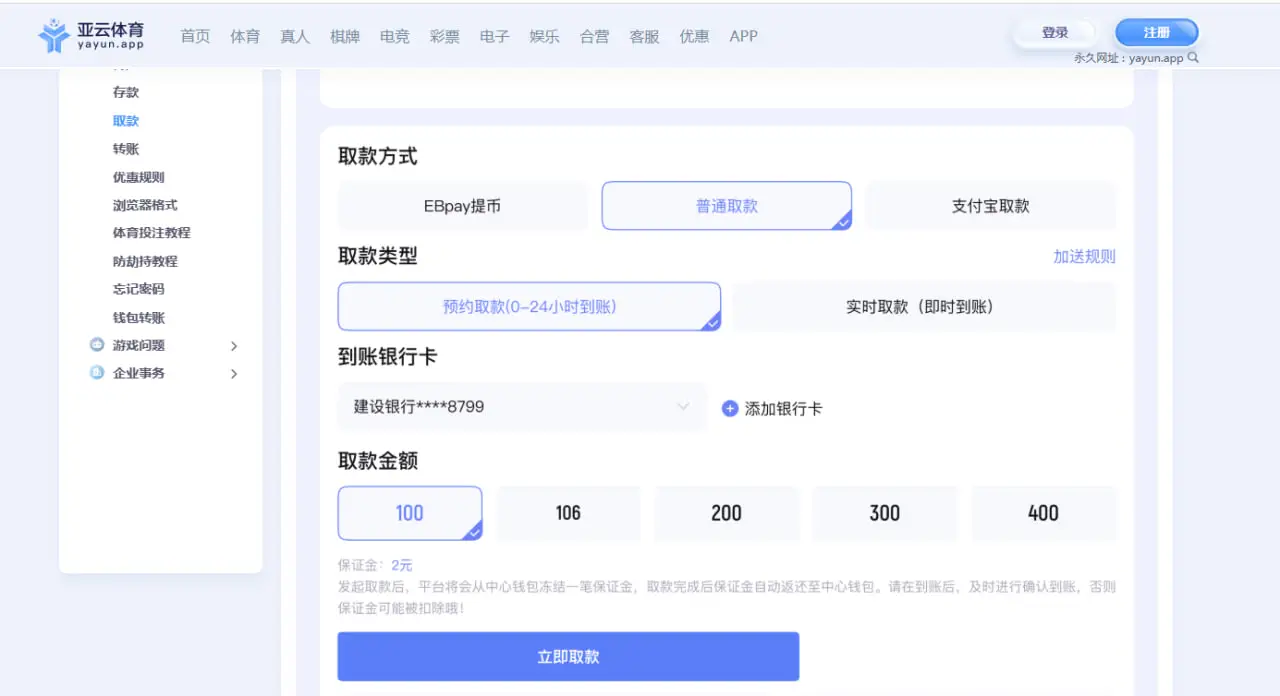The height and width of the screenshot is (696, 1280).
Task: Click the 游戏问题 sidebar icon
Action: tap(97, 345)
